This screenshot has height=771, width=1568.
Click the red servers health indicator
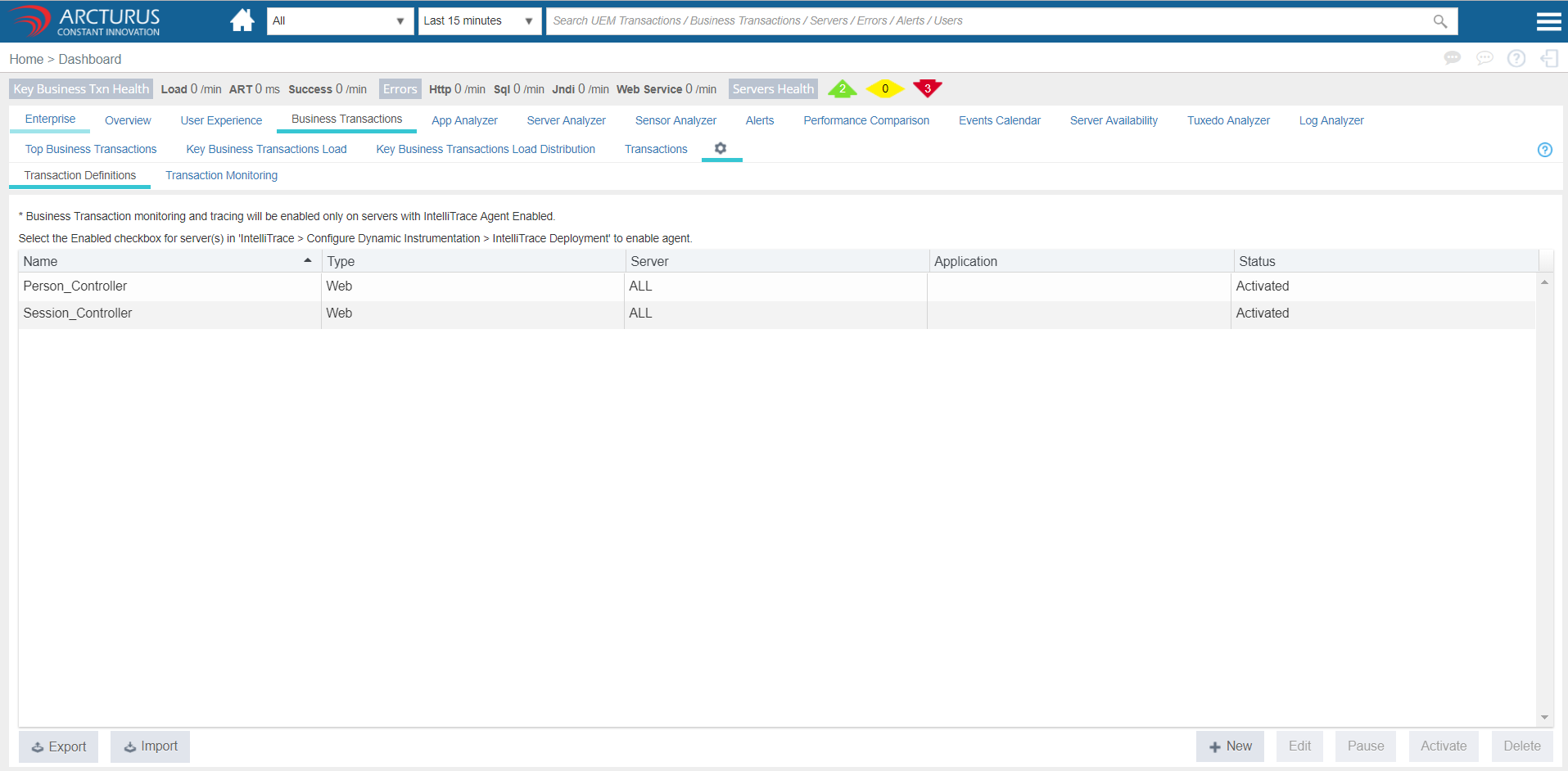[x=927, y=88]
